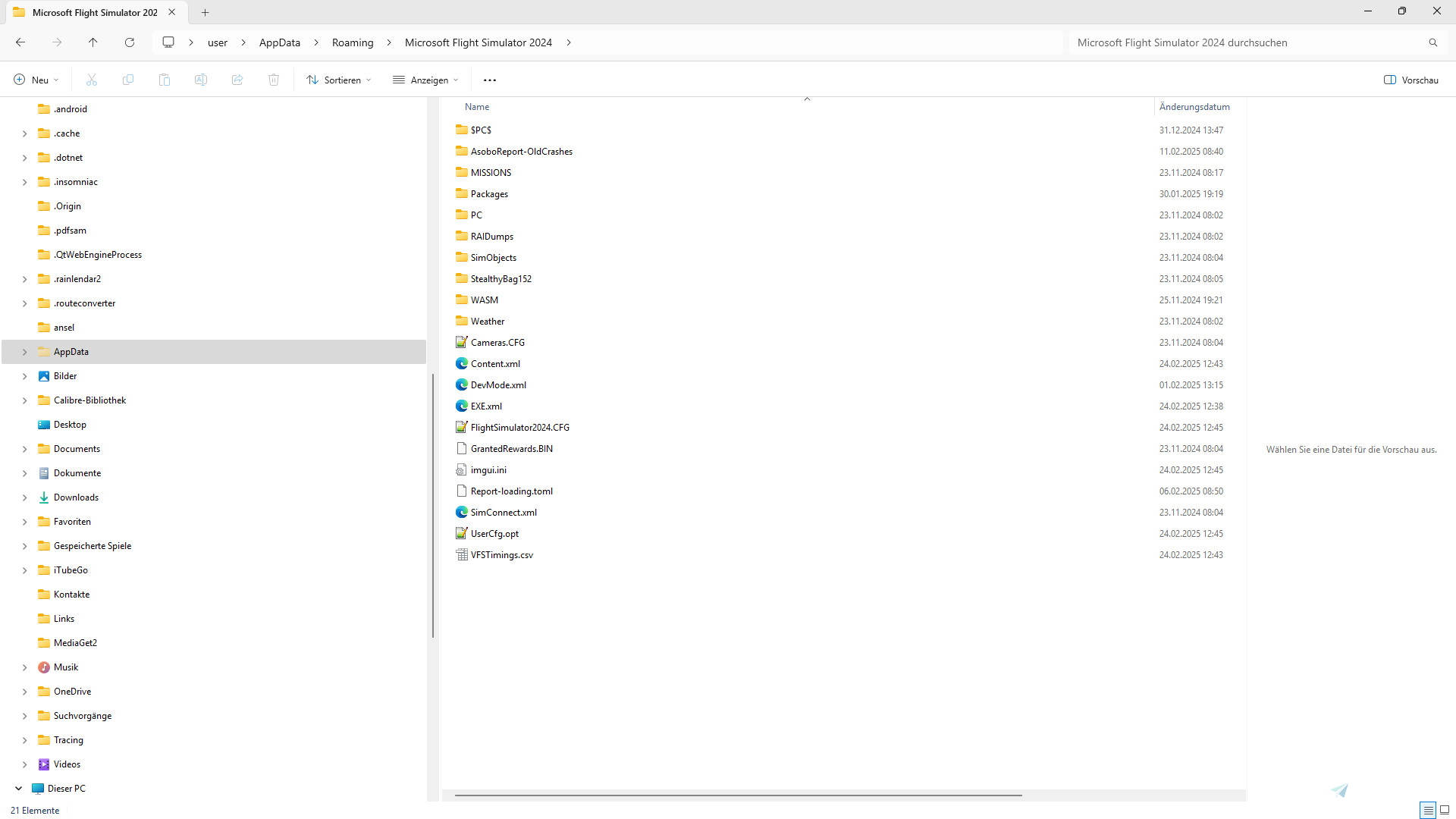Switch to large icons view in status bar
Screen dimensions: 1456x819
(1445, 810)
